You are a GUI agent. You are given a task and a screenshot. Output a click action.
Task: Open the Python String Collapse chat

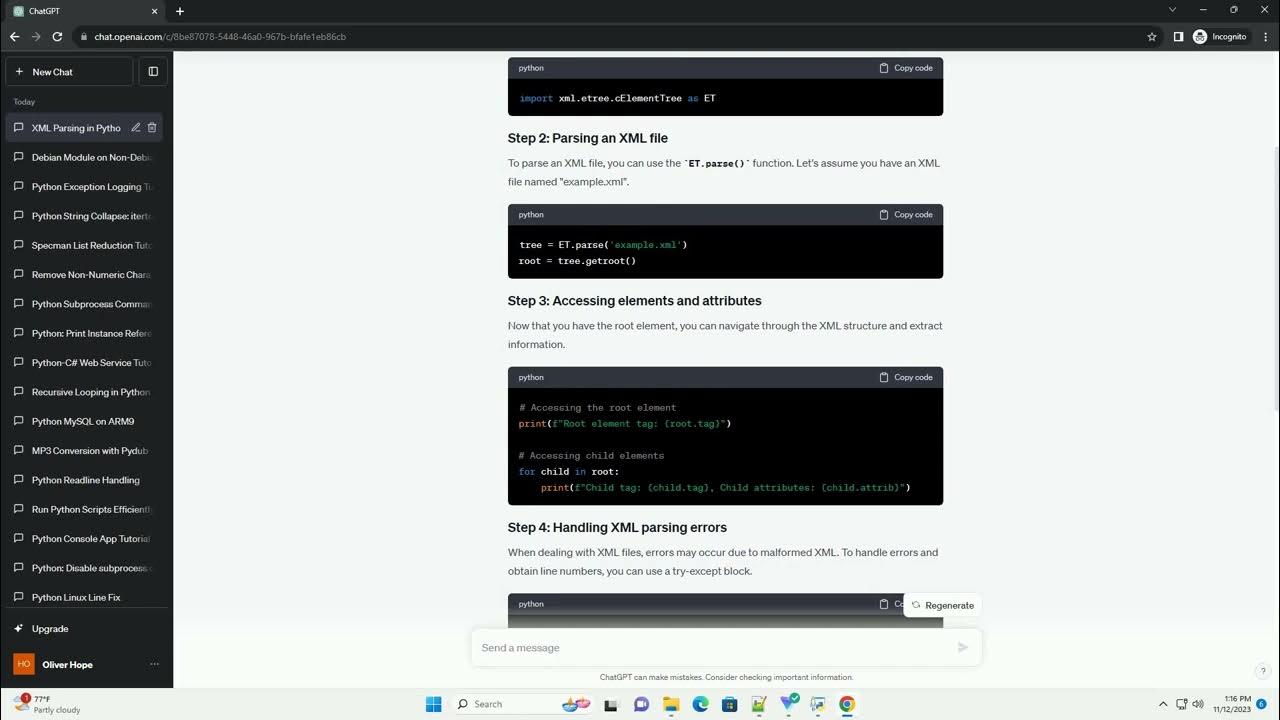click(x=84, y=216)
